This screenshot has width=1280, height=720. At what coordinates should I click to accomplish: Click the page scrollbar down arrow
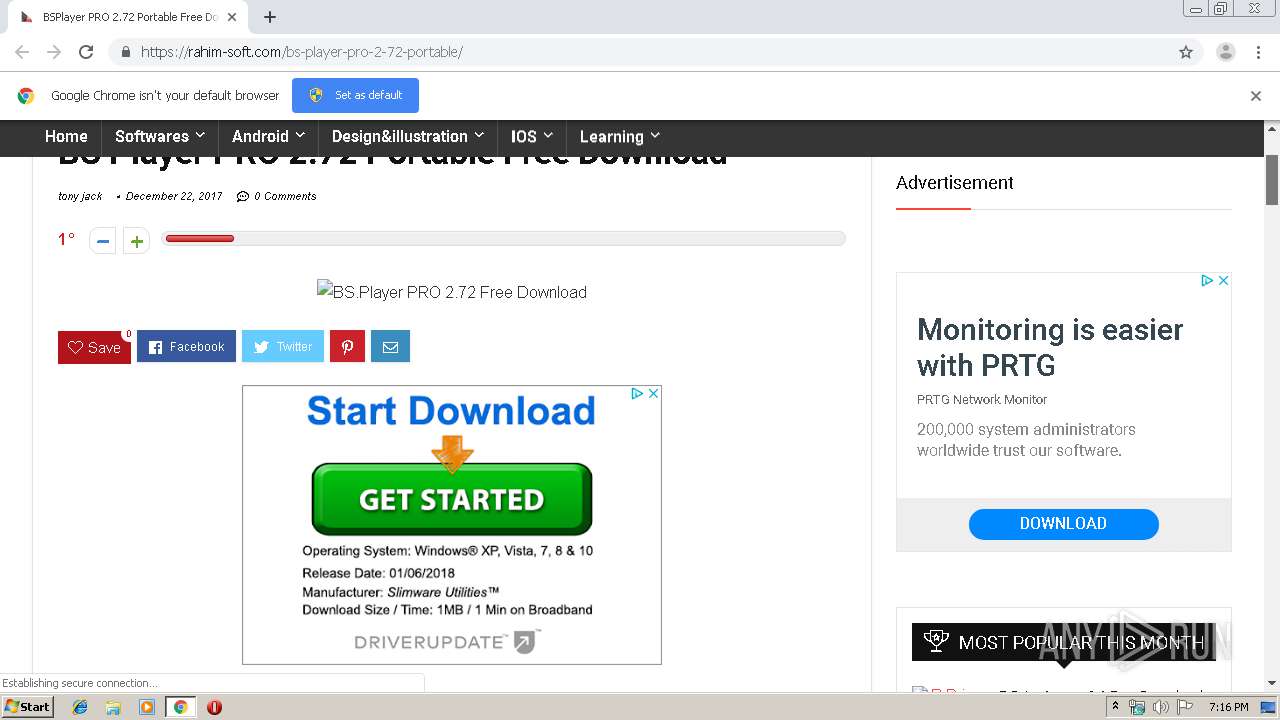(1272, 683)
